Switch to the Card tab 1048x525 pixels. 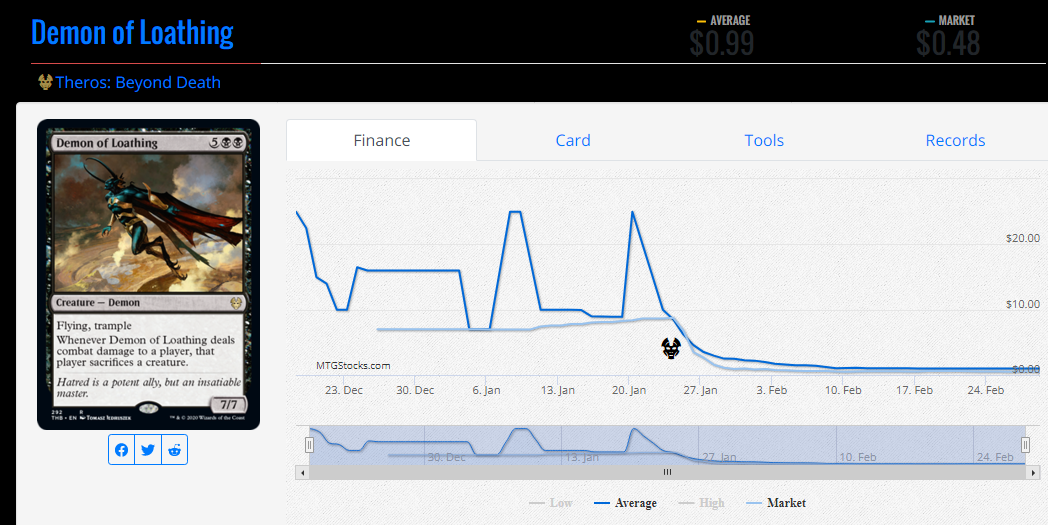[573, 140]
